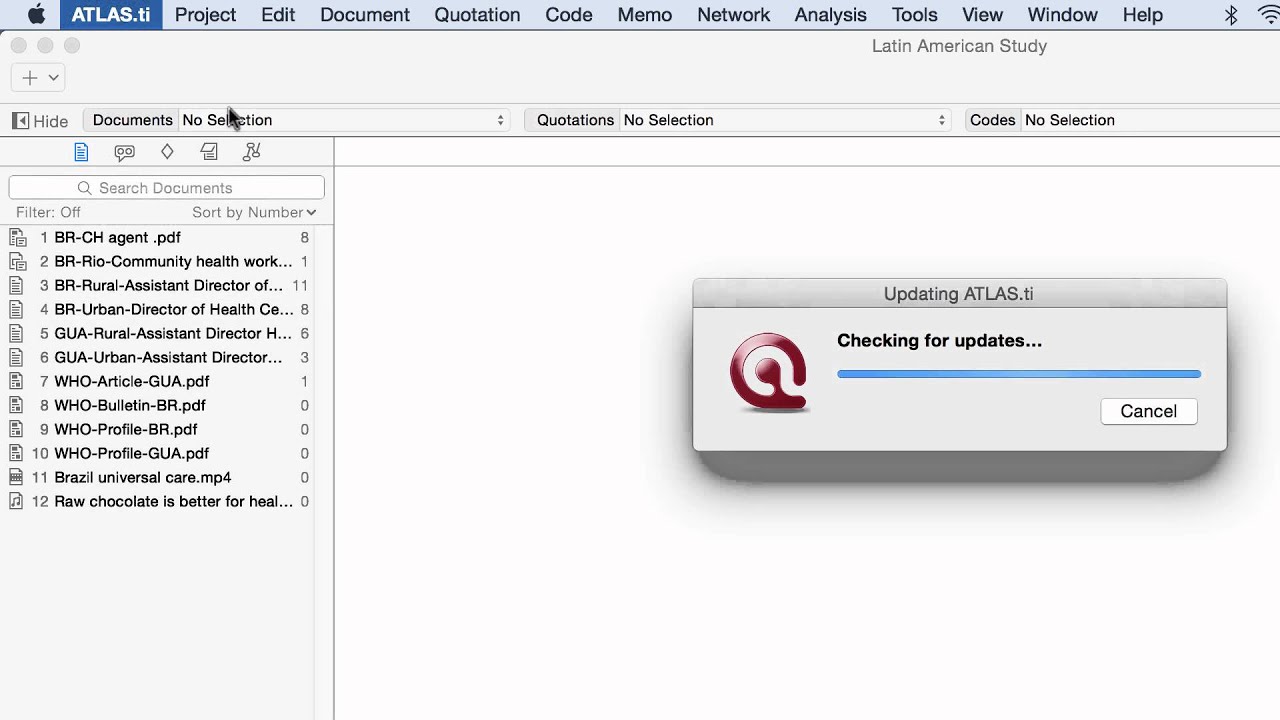Open the Analysis menu
Screen dimensions: 1280x720
(x=831, y=15)
